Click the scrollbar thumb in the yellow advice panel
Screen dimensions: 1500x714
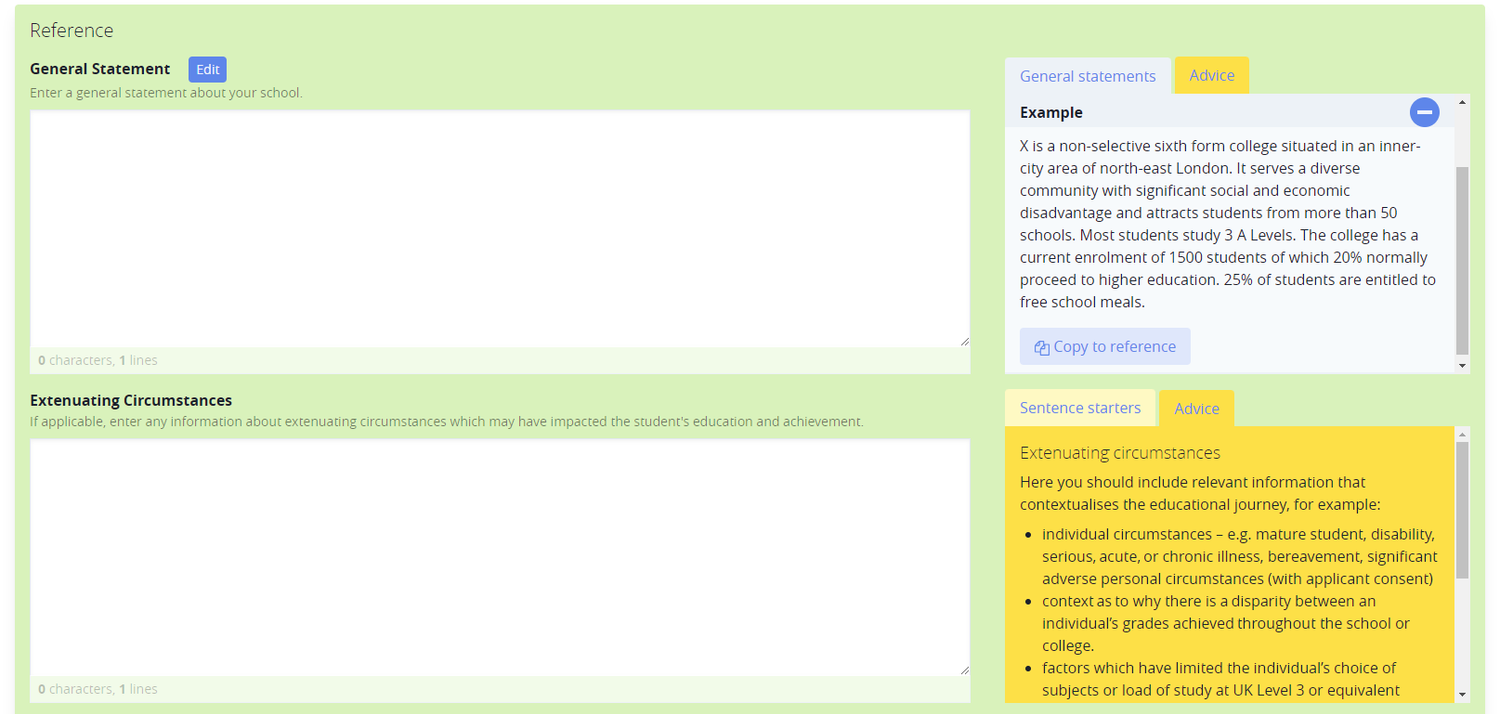1463,510
